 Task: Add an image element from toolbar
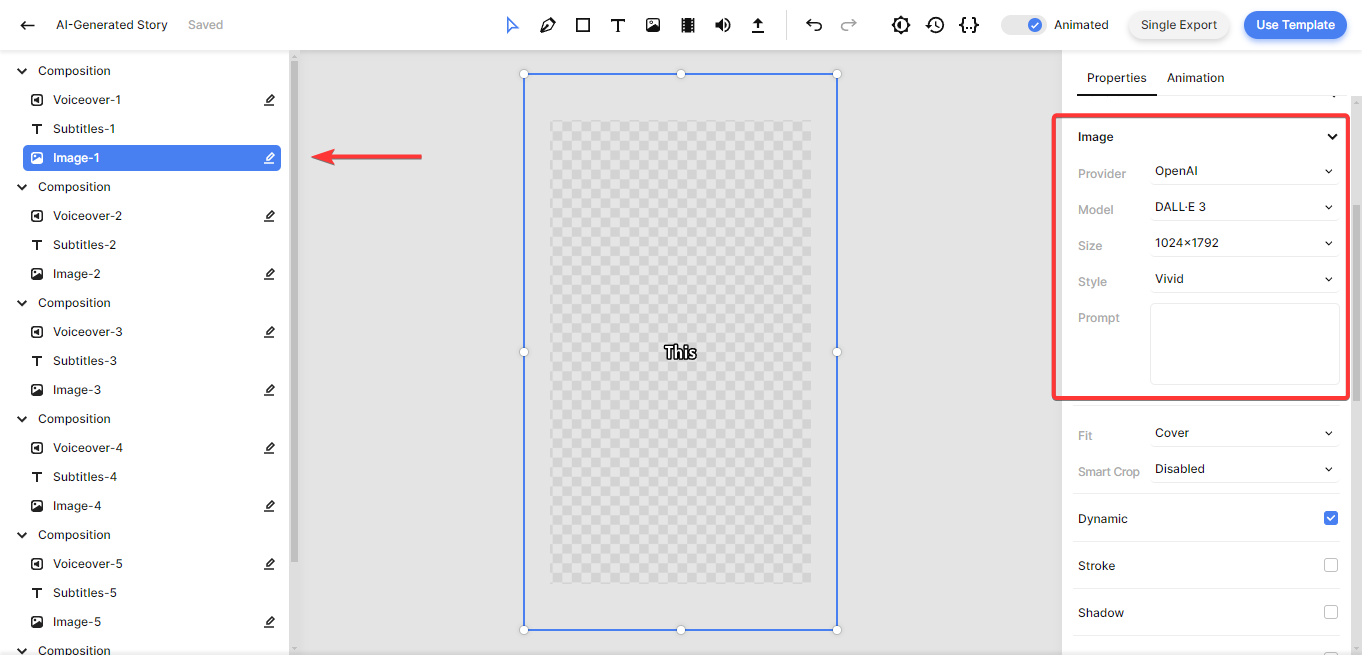click(653, 25)
